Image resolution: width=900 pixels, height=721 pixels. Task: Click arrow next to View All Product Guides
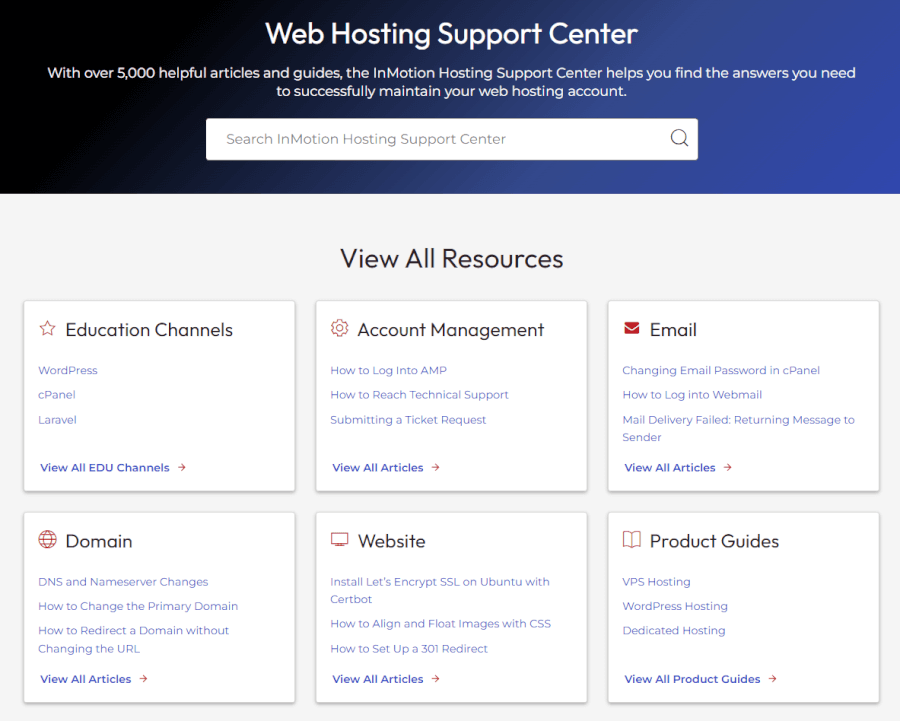(773, 679)
